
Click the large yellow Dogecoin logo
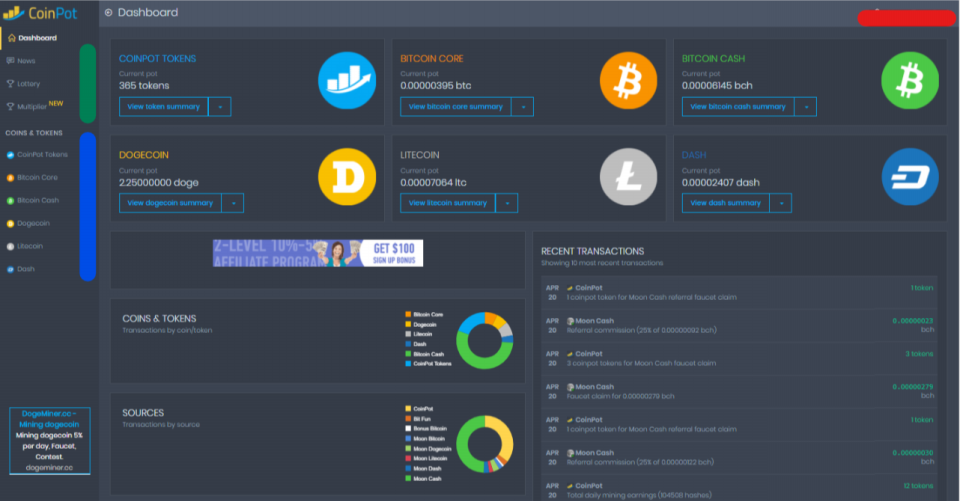tap(347, 176)
